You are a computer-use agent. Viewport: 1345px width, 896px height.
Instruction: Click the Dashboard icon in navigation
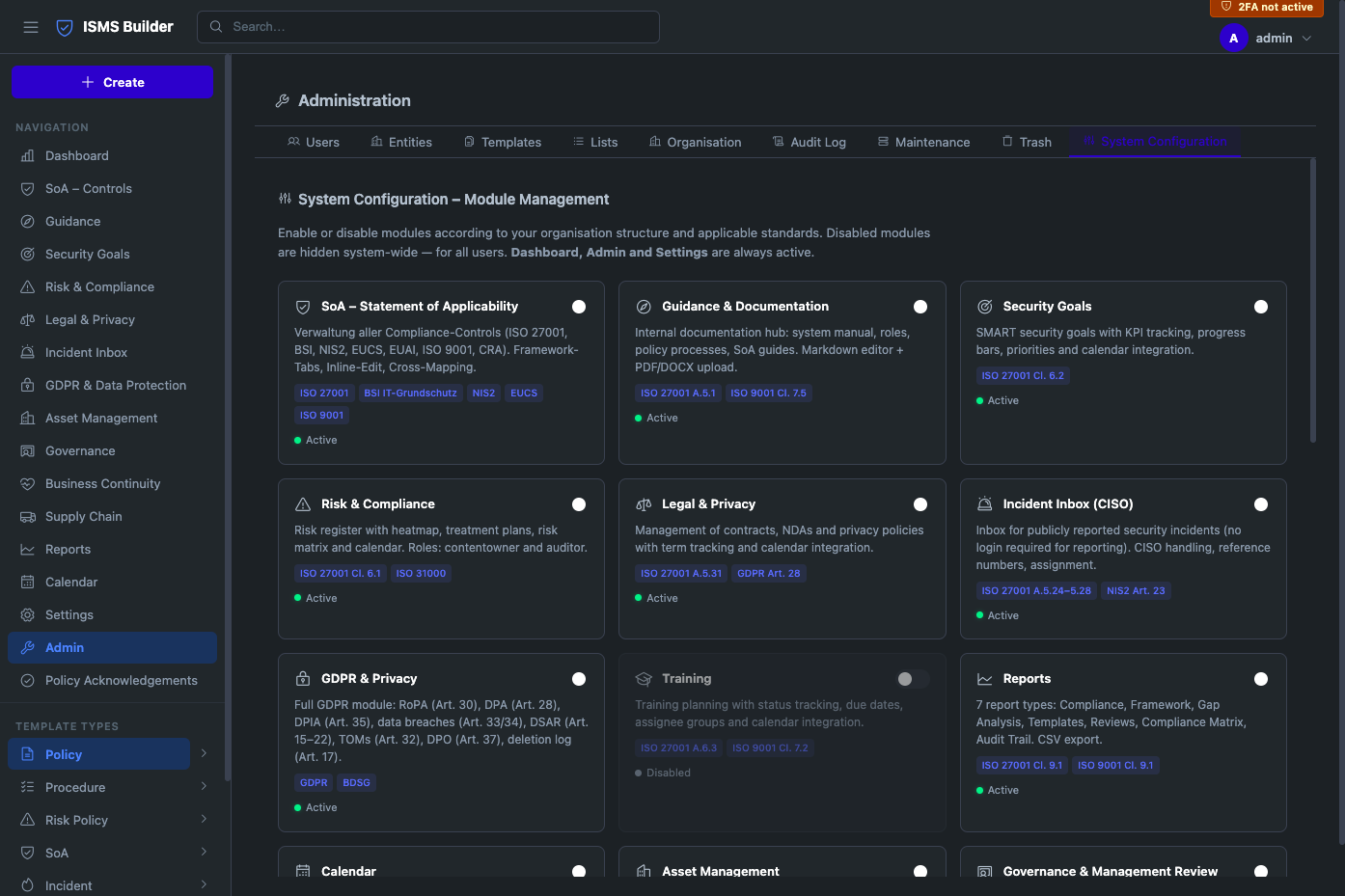28,155
